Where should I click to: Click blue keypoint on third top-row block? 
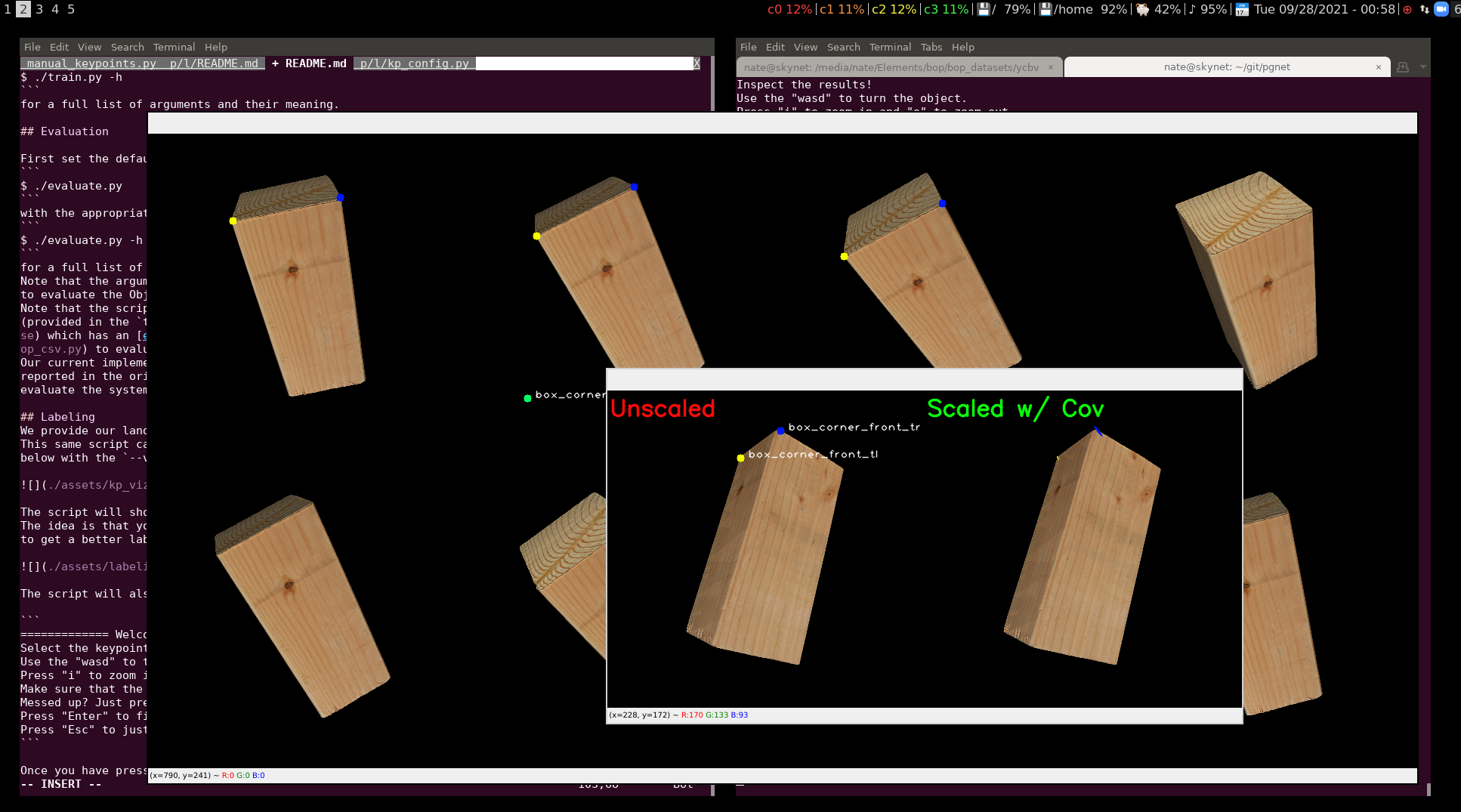click(x=943, y=203)
